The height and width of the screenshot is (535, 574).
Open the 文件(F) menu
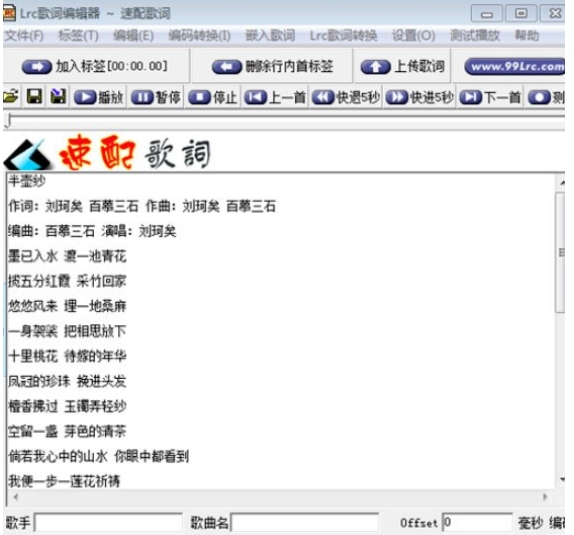click(x=24, y=36)
